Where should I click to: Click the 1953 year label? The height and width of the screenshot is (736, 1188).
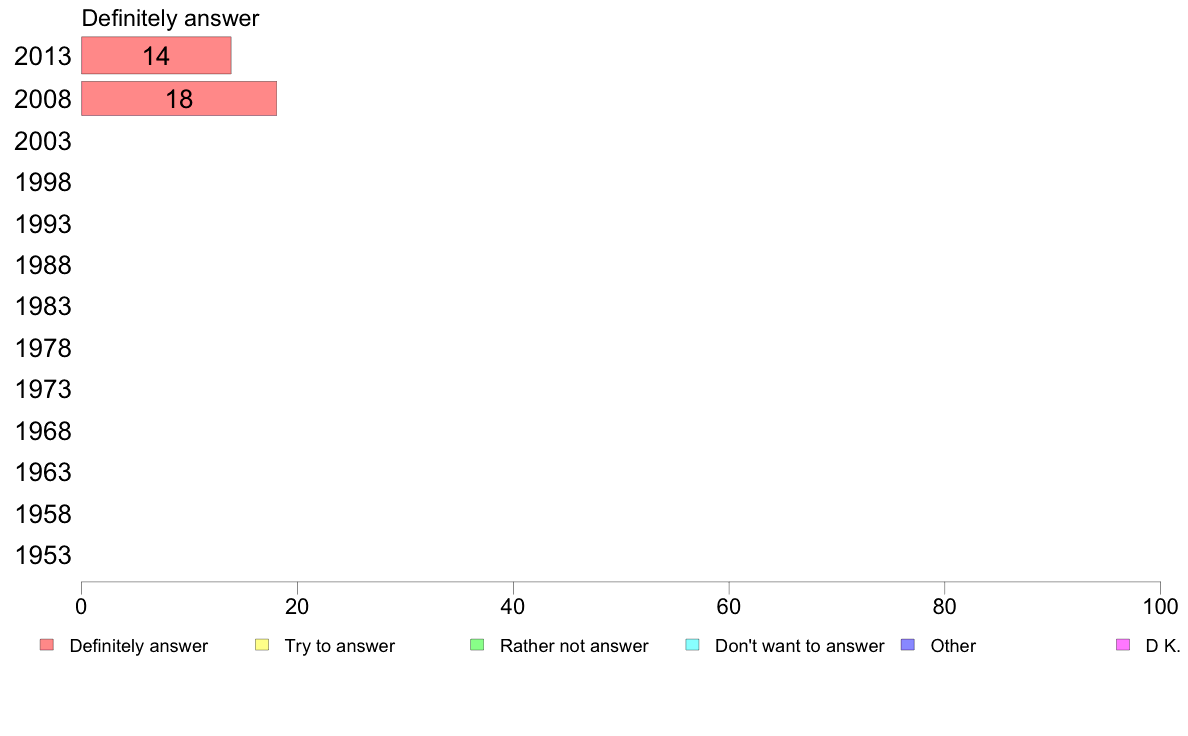pyautogui.click(x=43, y=556)
